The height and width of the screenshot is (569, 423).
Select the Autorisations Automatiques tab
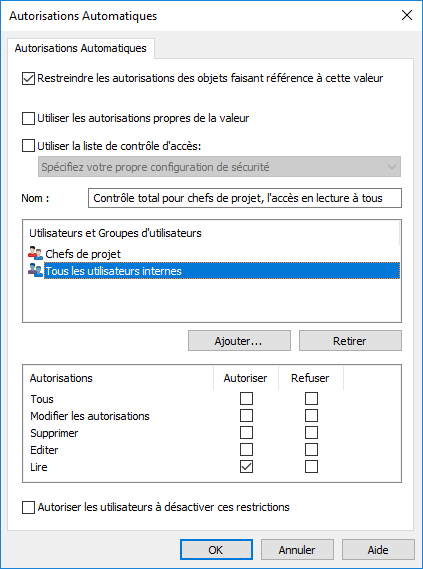tap(81, 48)
